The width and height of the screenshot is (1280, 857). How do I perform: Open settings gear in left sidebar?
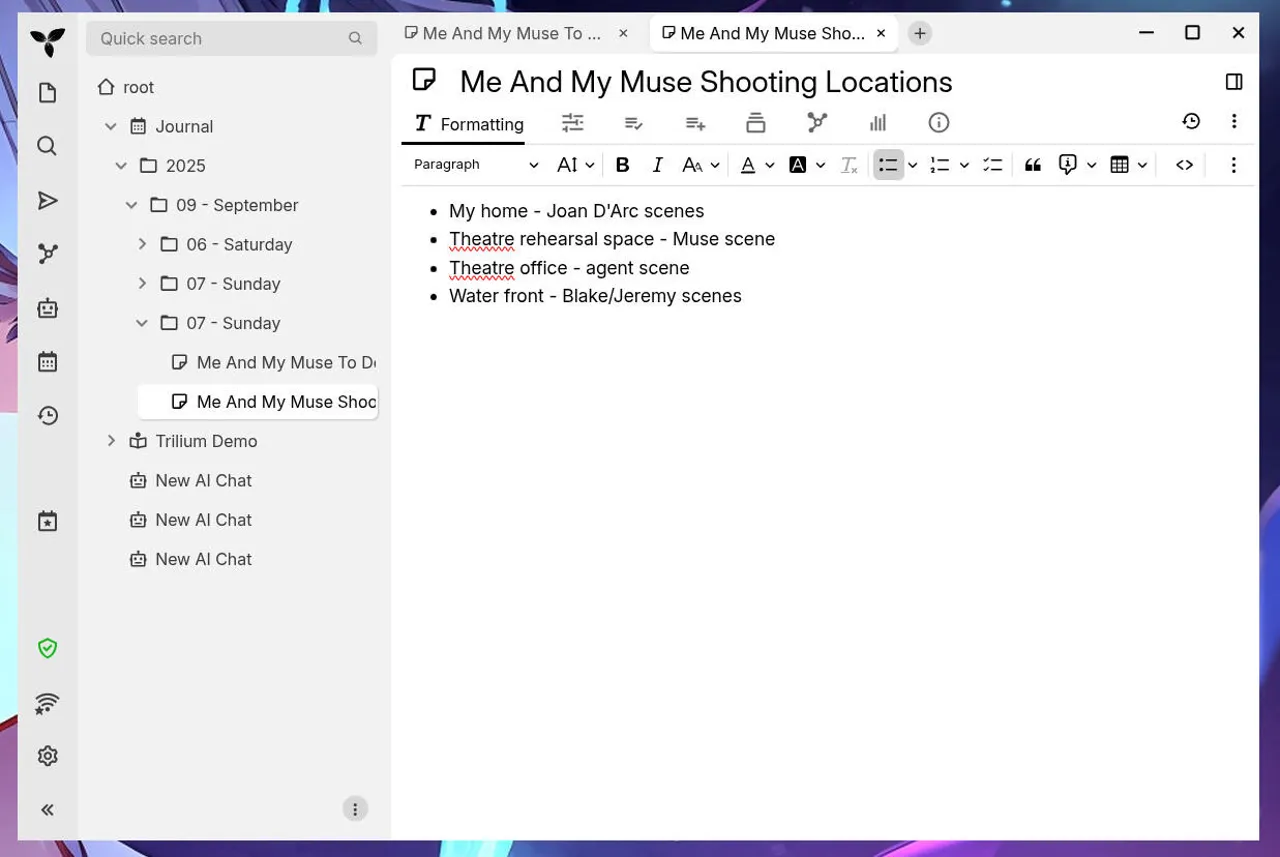coord(47,756)
